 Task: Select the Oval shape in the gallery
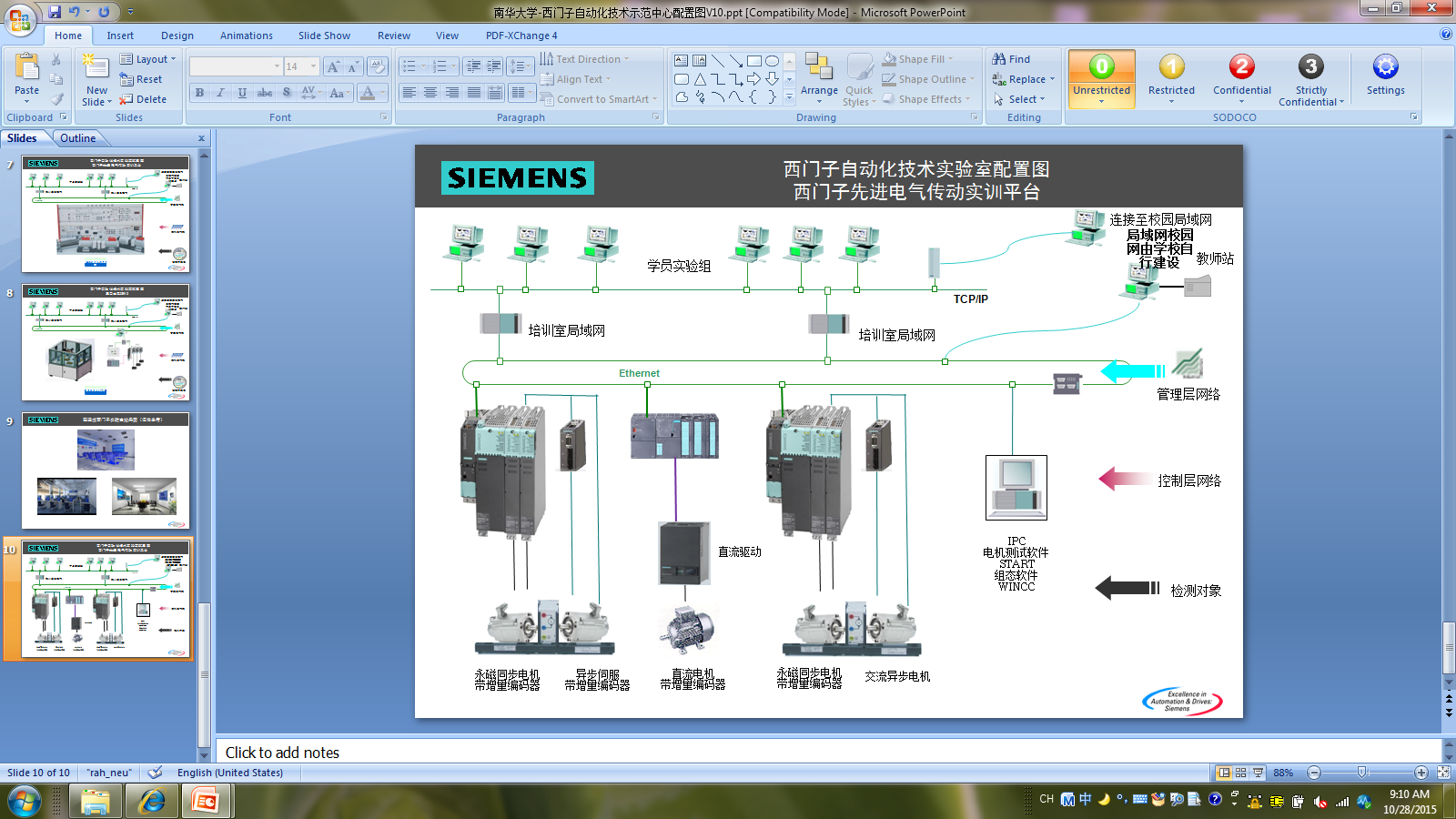pos(772,61)
